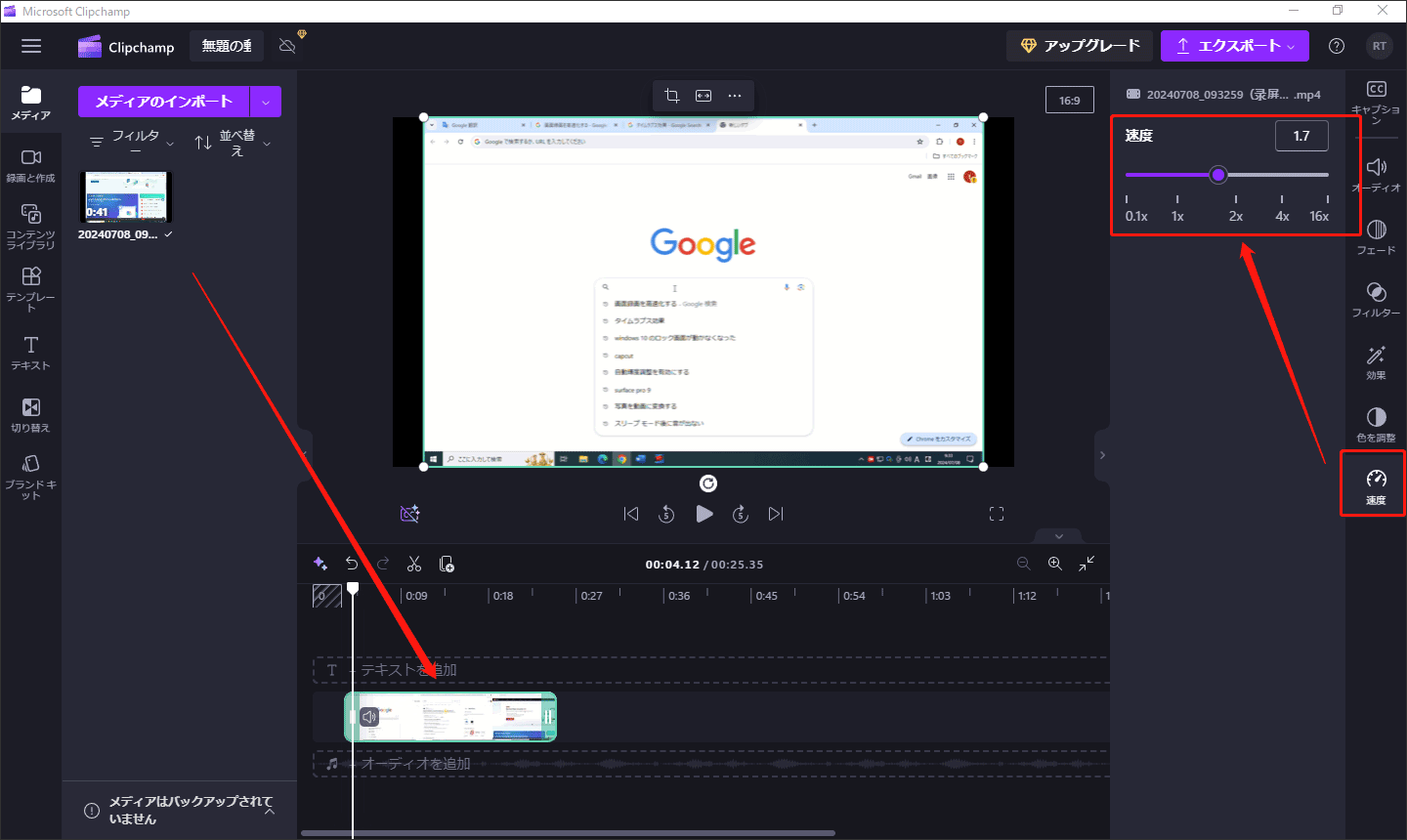Open the コンテンツライブラリ sidebar tab

[x=30, y=227]
